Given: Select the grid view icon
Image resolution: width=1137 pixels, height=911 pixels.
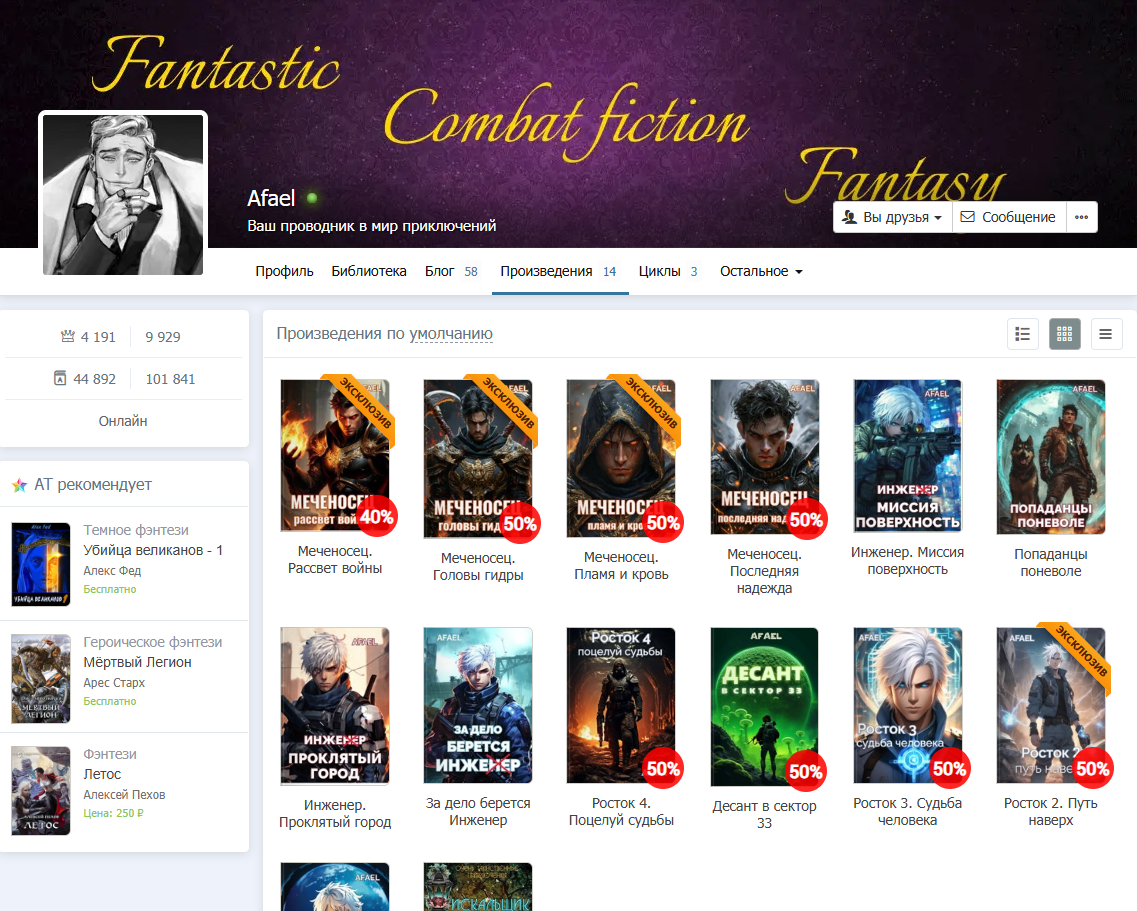Looking at the screenshot, I should [x=1064, y=334].
